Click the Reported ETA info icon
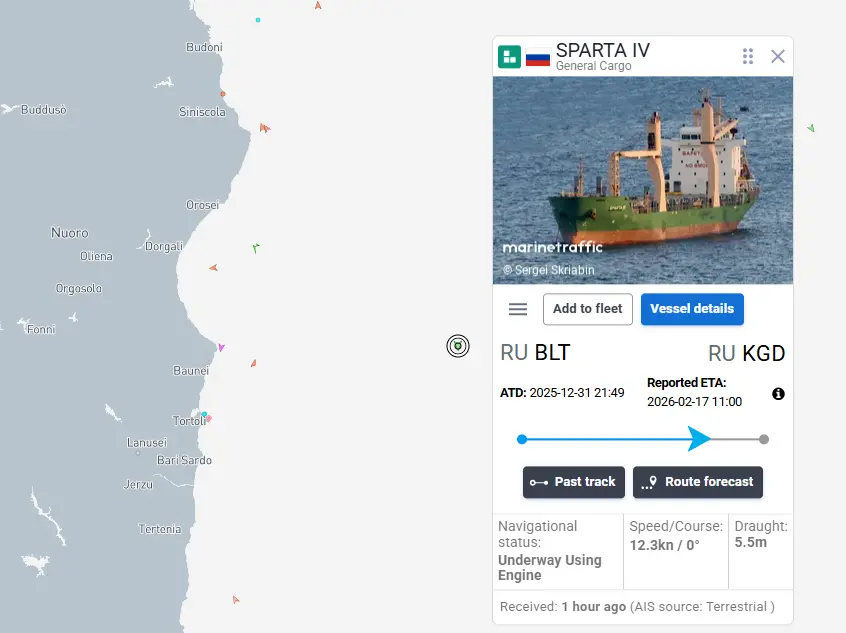The width and height of the screenshot is (846, 633). click(779, 394)
